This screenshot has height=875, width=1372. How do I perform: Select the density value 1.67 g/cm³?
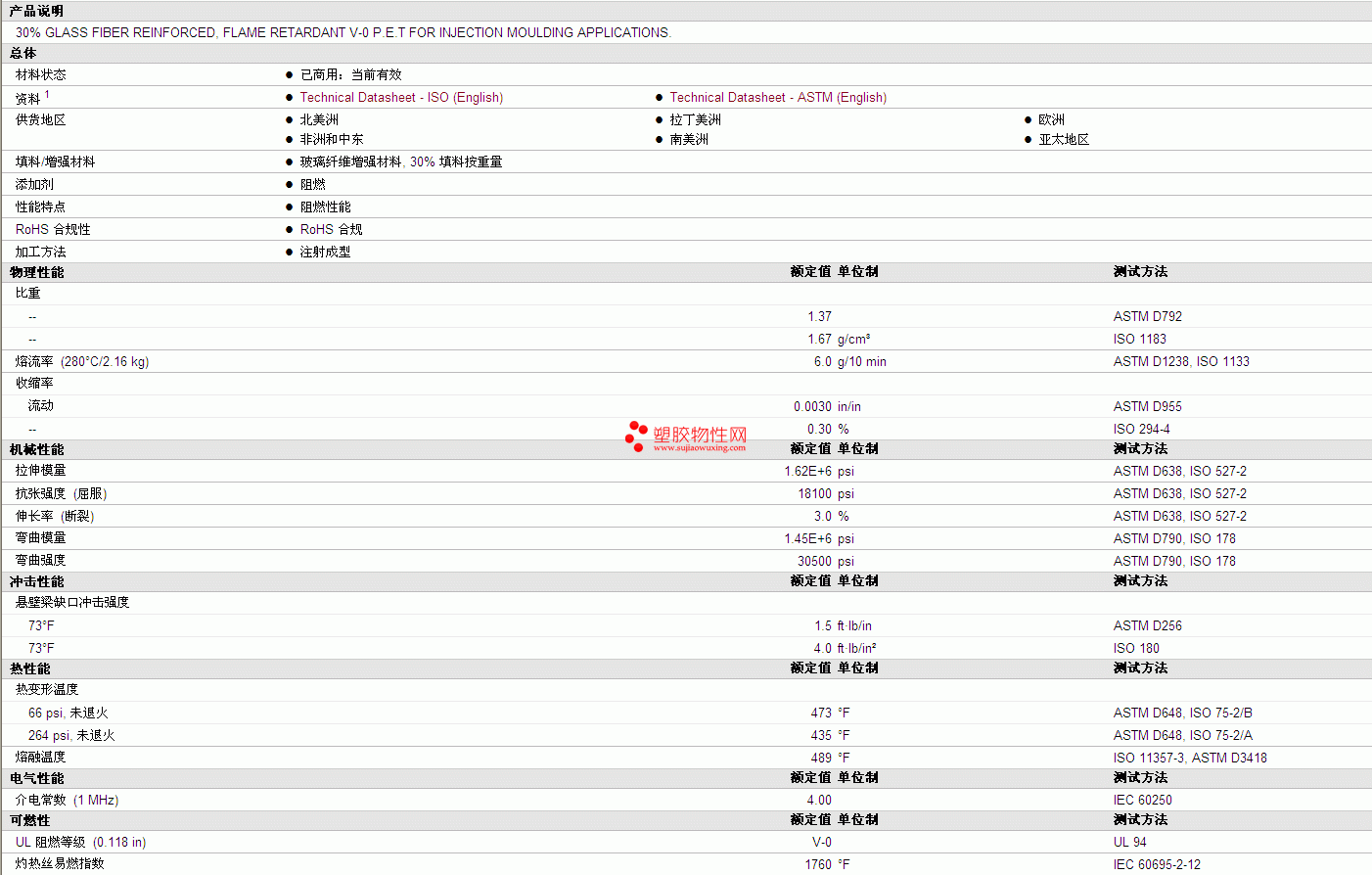(x=839, y=339)
